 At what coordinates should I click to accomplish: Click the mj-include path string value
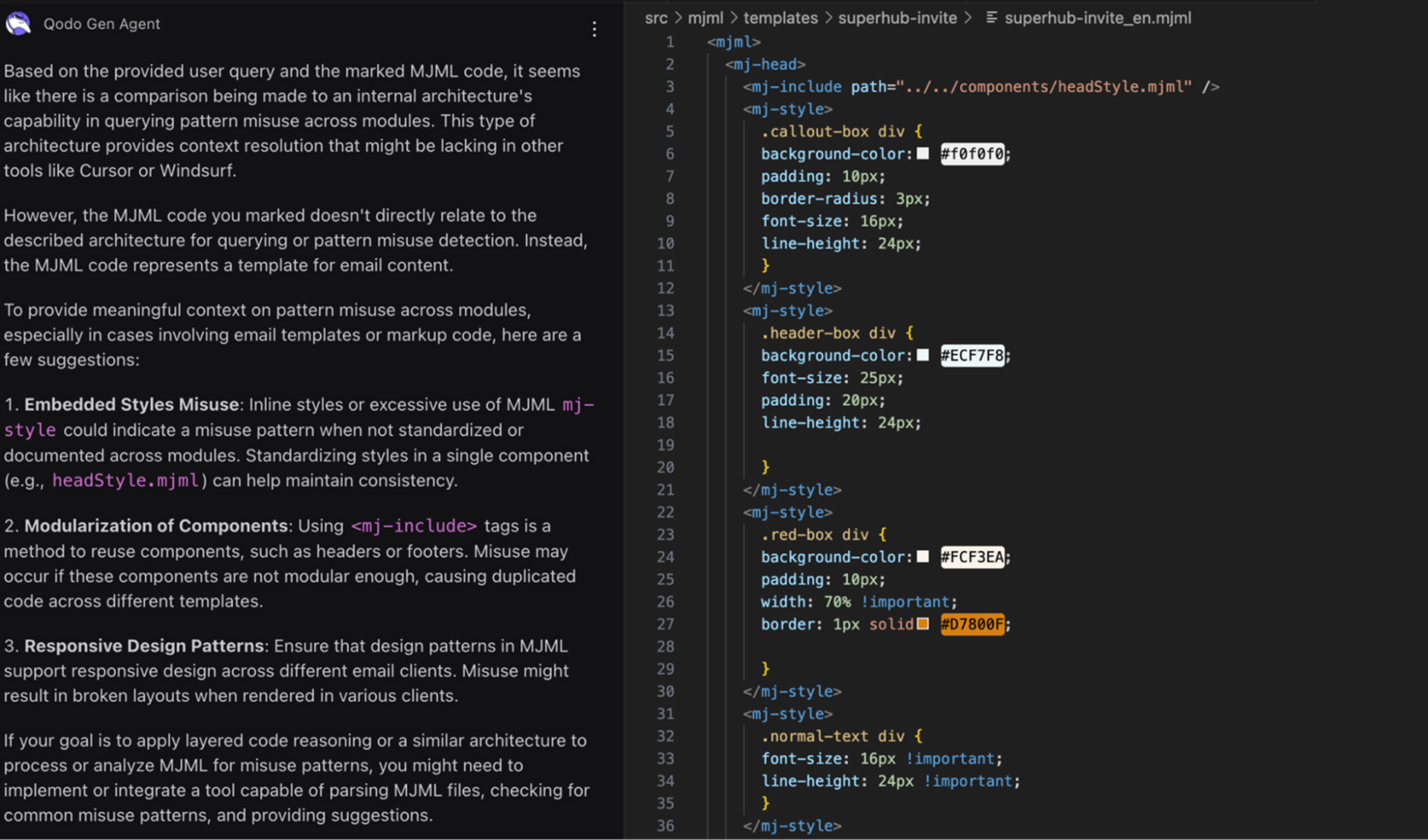tap(1043, 86)
